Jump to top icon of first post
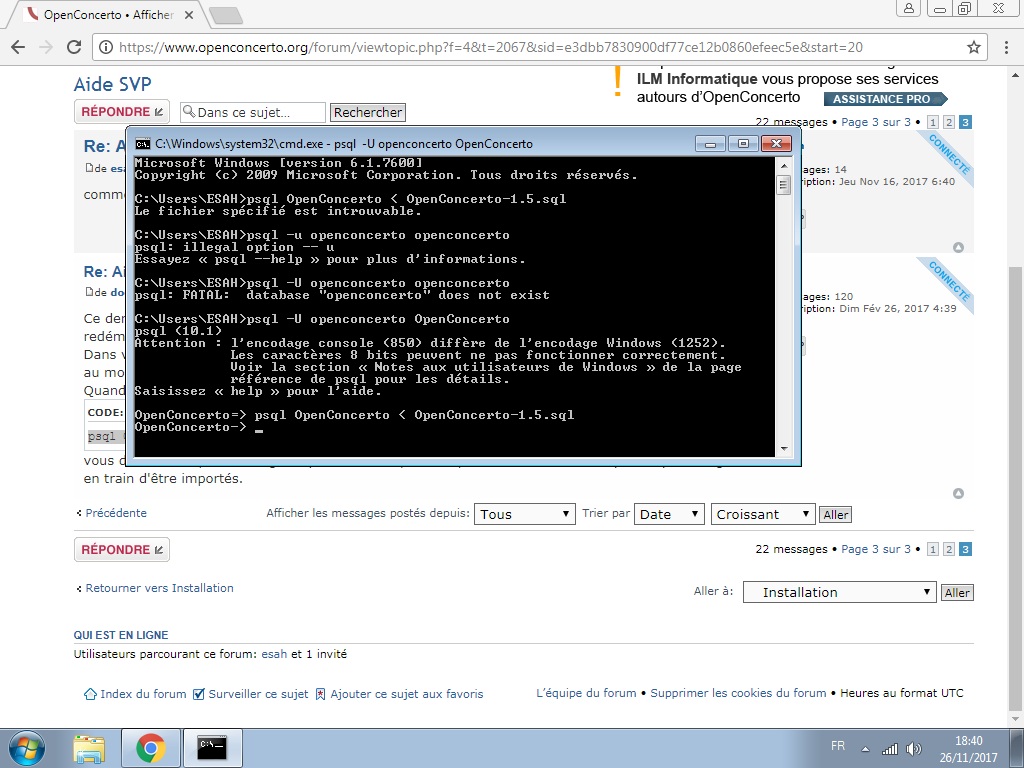The image size is (1024, 768). pos(958,248)
